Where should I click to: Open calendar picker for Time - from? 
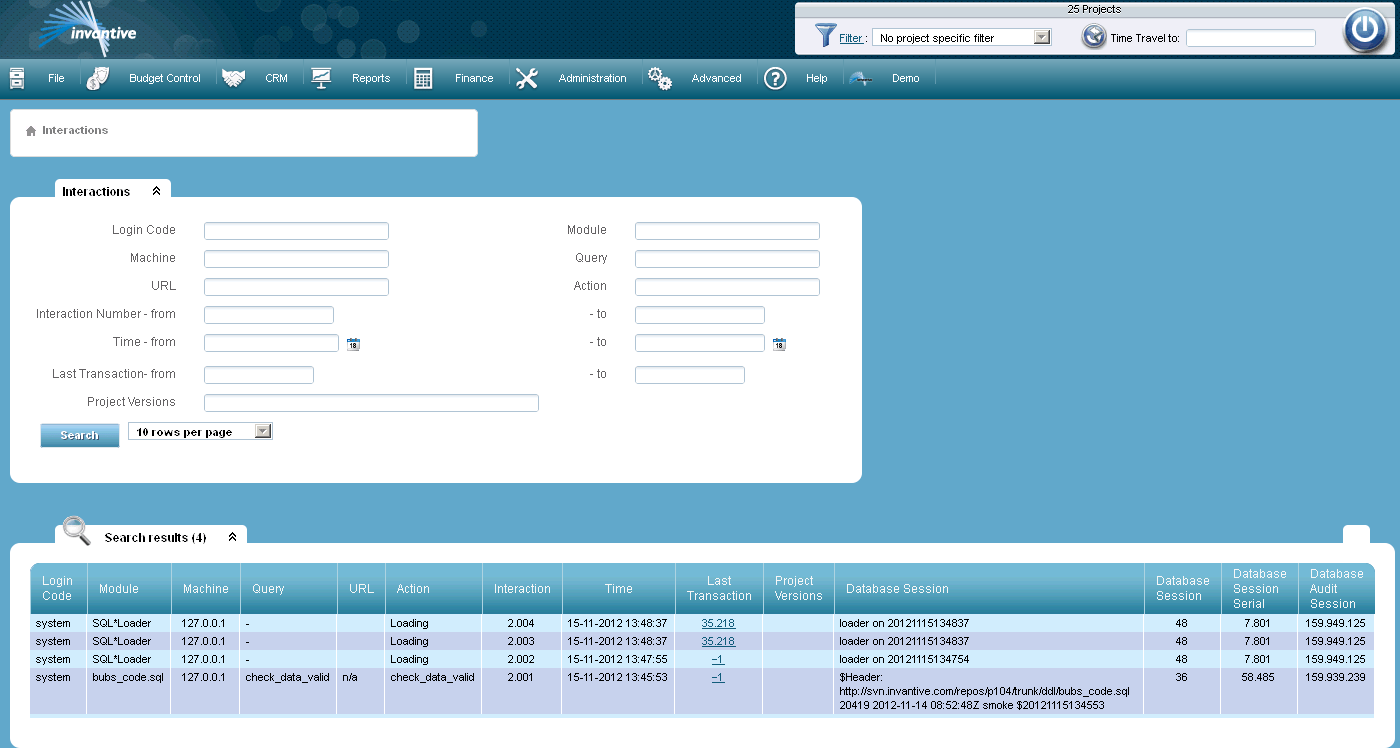353,344
